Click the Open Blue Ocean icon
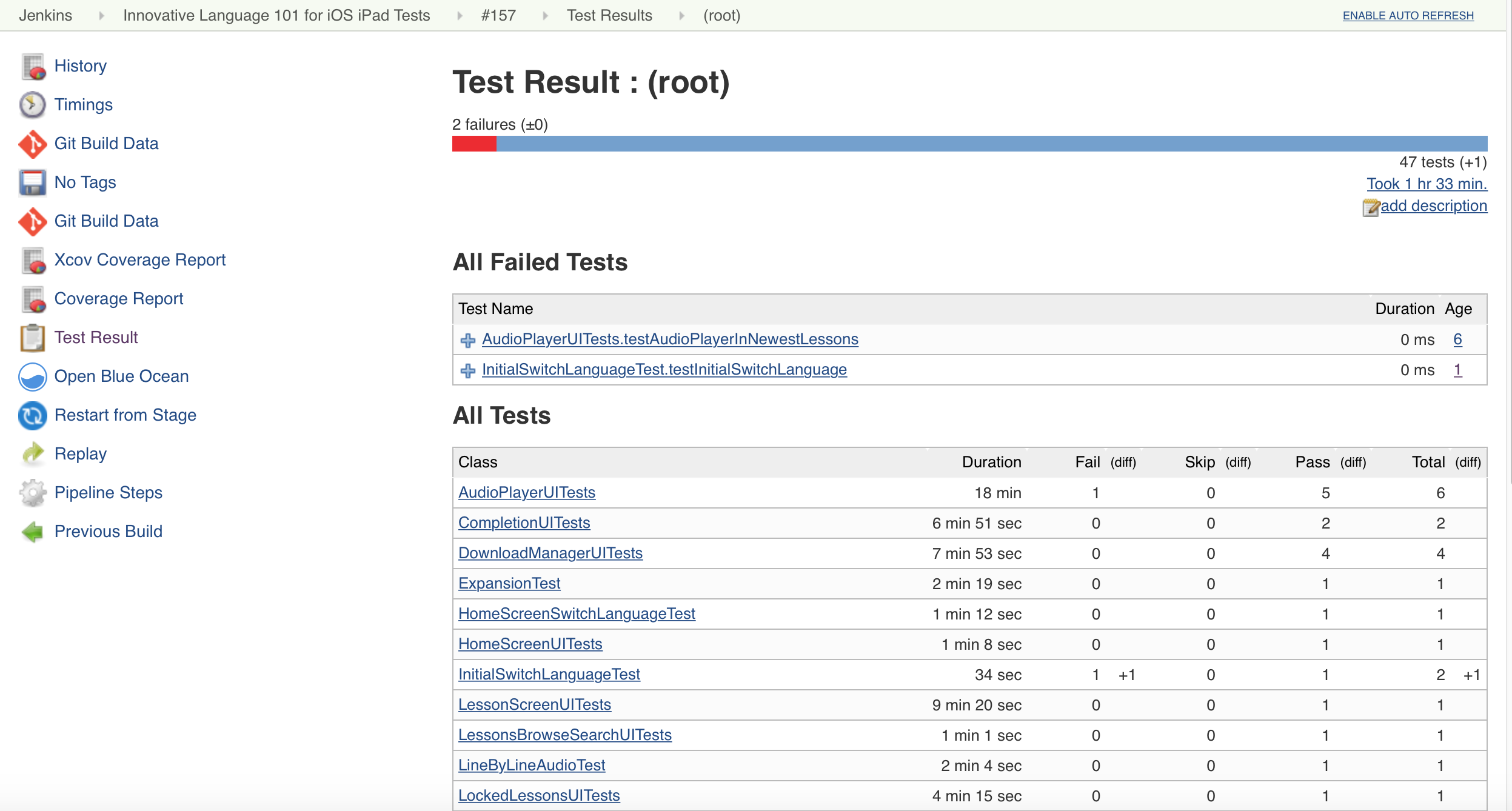The width and height of the screenshot is (1512, 811). tap(32, 376)
